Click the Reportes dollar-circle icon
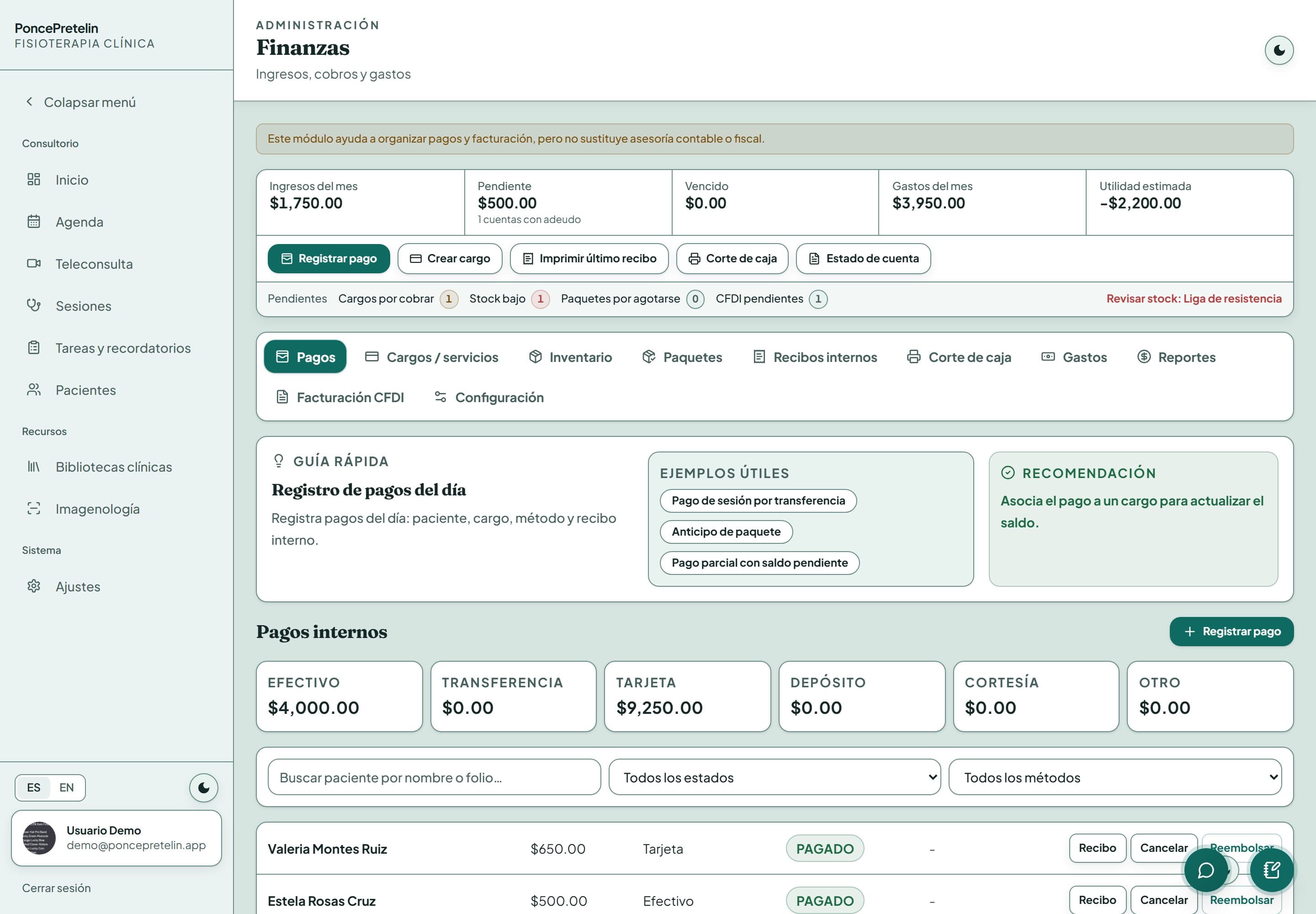This screenshot has height=914, width=1316. (1144, 357)
